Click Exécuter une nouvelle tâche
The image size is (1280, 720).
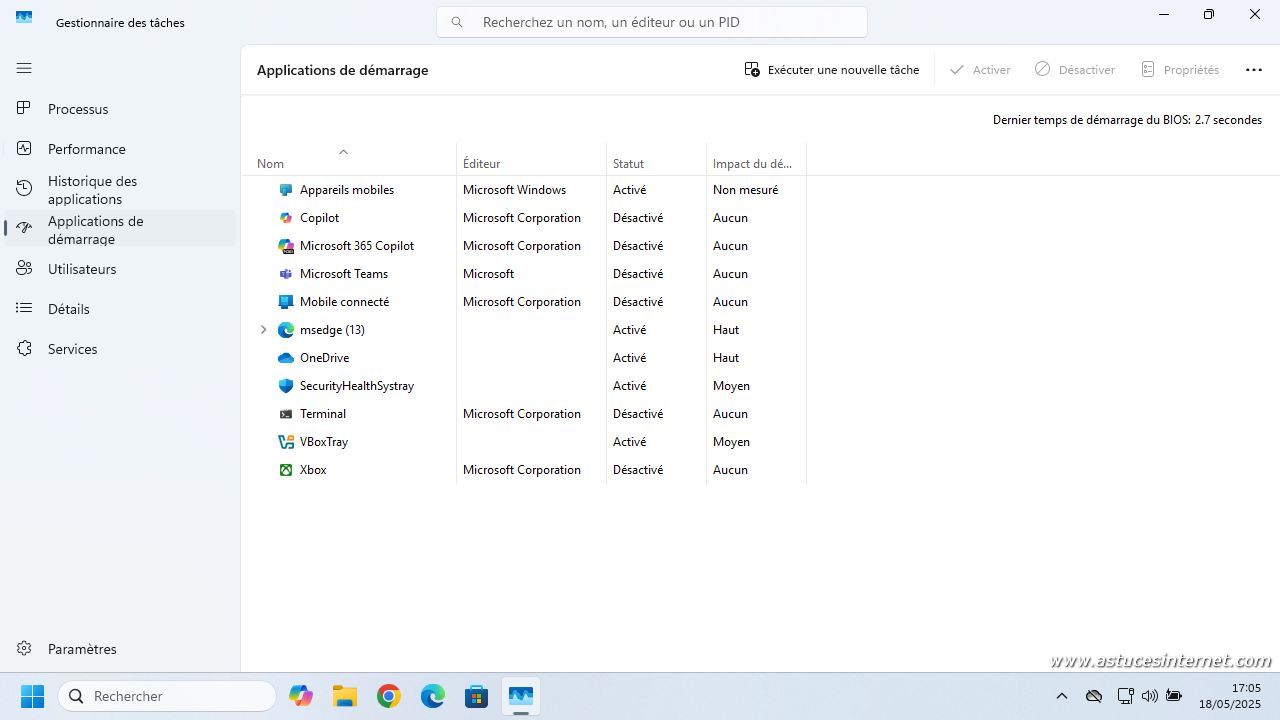pyautogui.click(x=832, y=70)
